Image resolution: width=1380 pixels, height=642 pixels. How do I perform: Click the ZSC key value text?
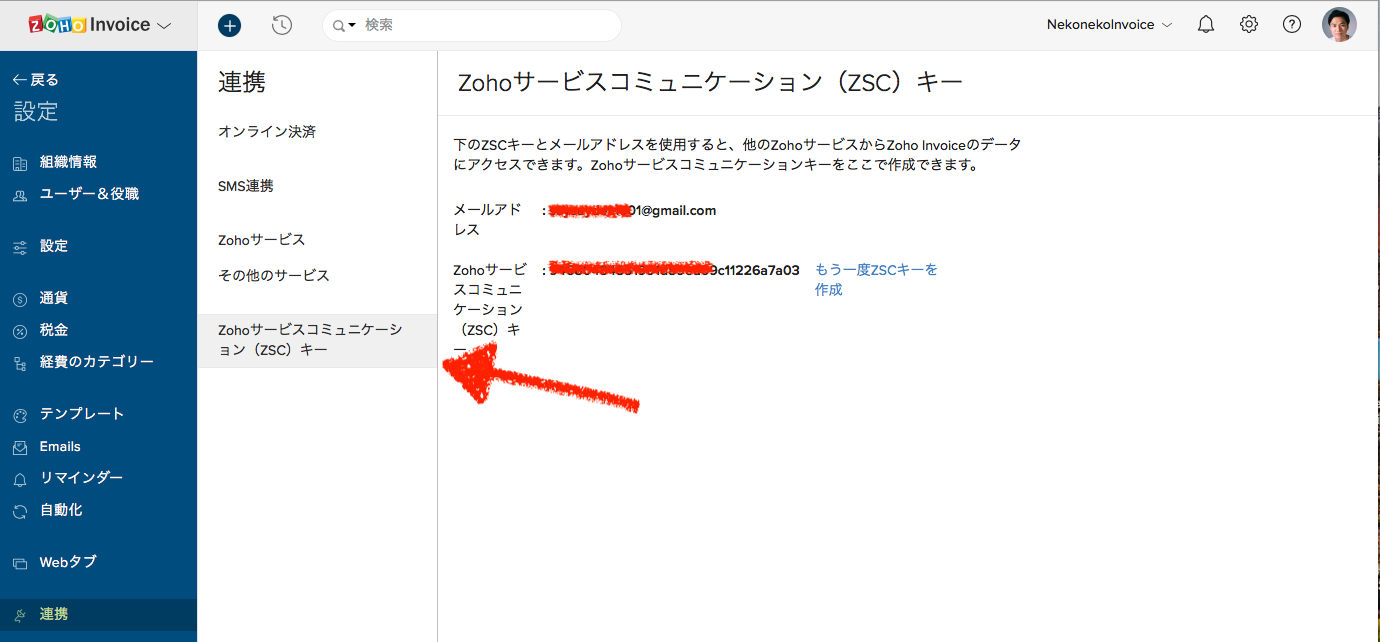[x=675, y=270]
